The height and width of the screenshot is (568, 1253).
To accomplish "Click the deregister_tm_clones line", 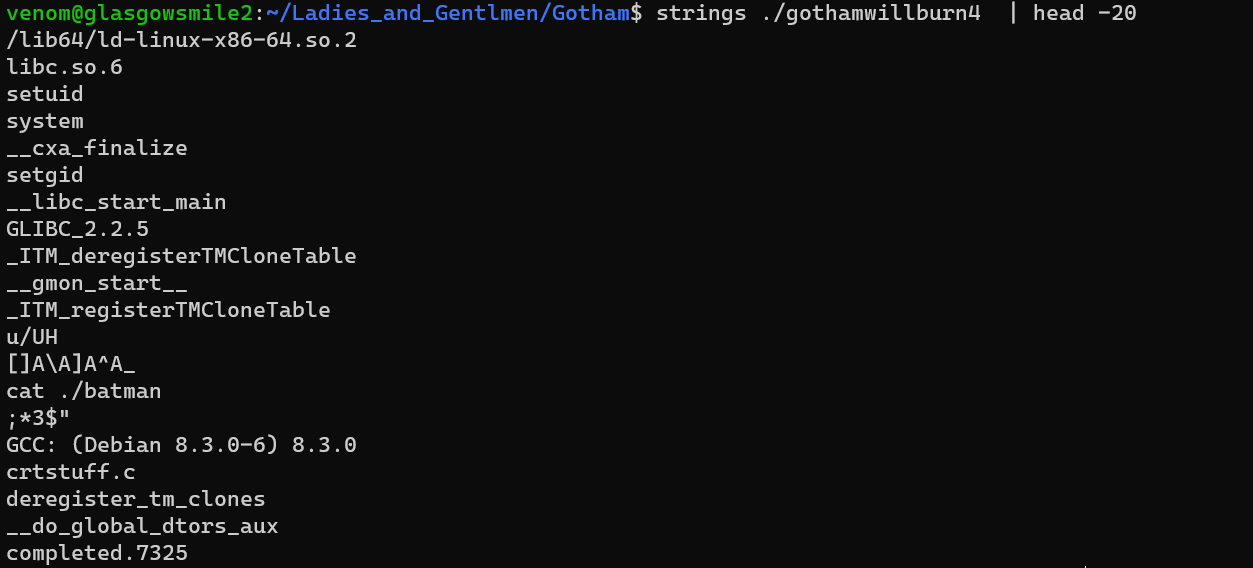I will (x=136, y=499).
